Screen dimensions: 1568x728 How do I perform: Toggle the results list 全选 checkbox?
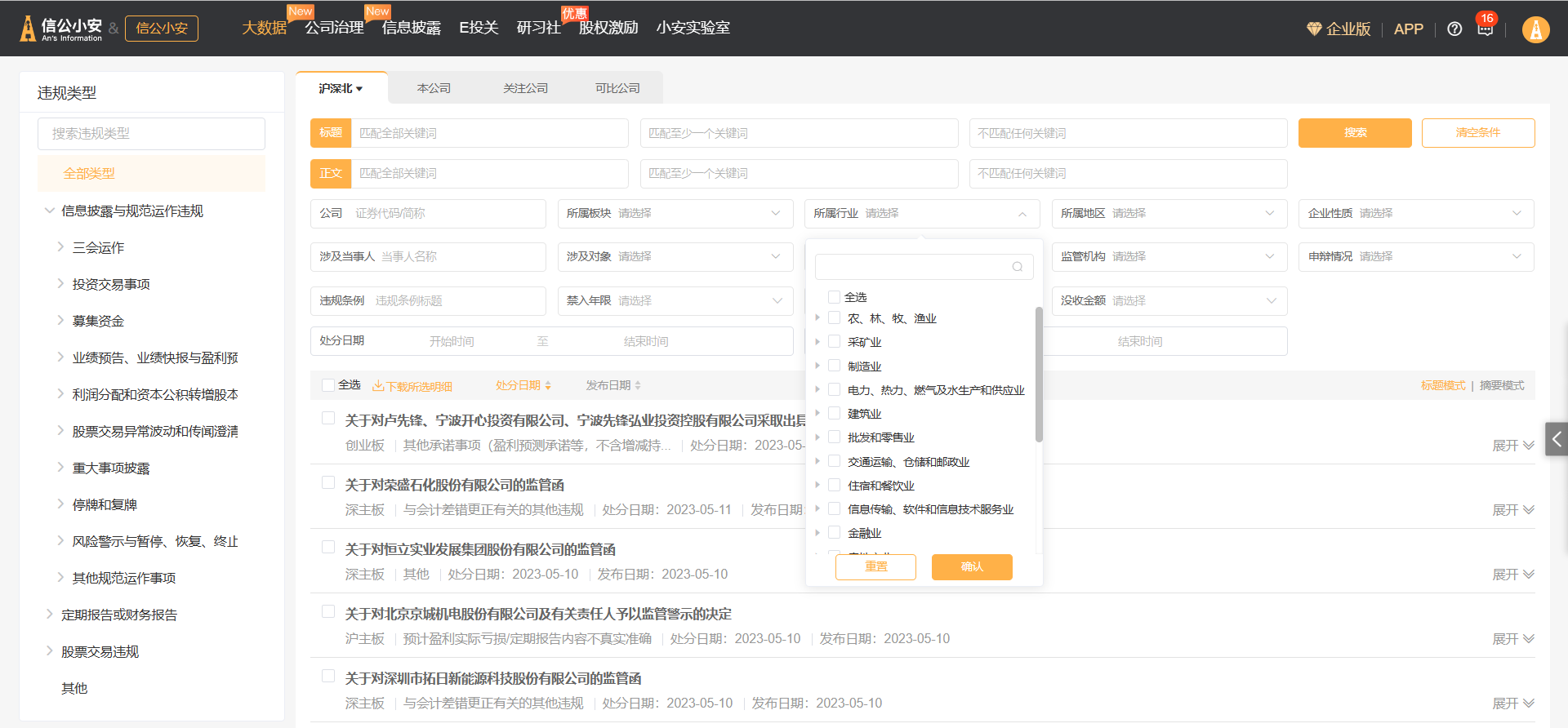pos(328,385)
